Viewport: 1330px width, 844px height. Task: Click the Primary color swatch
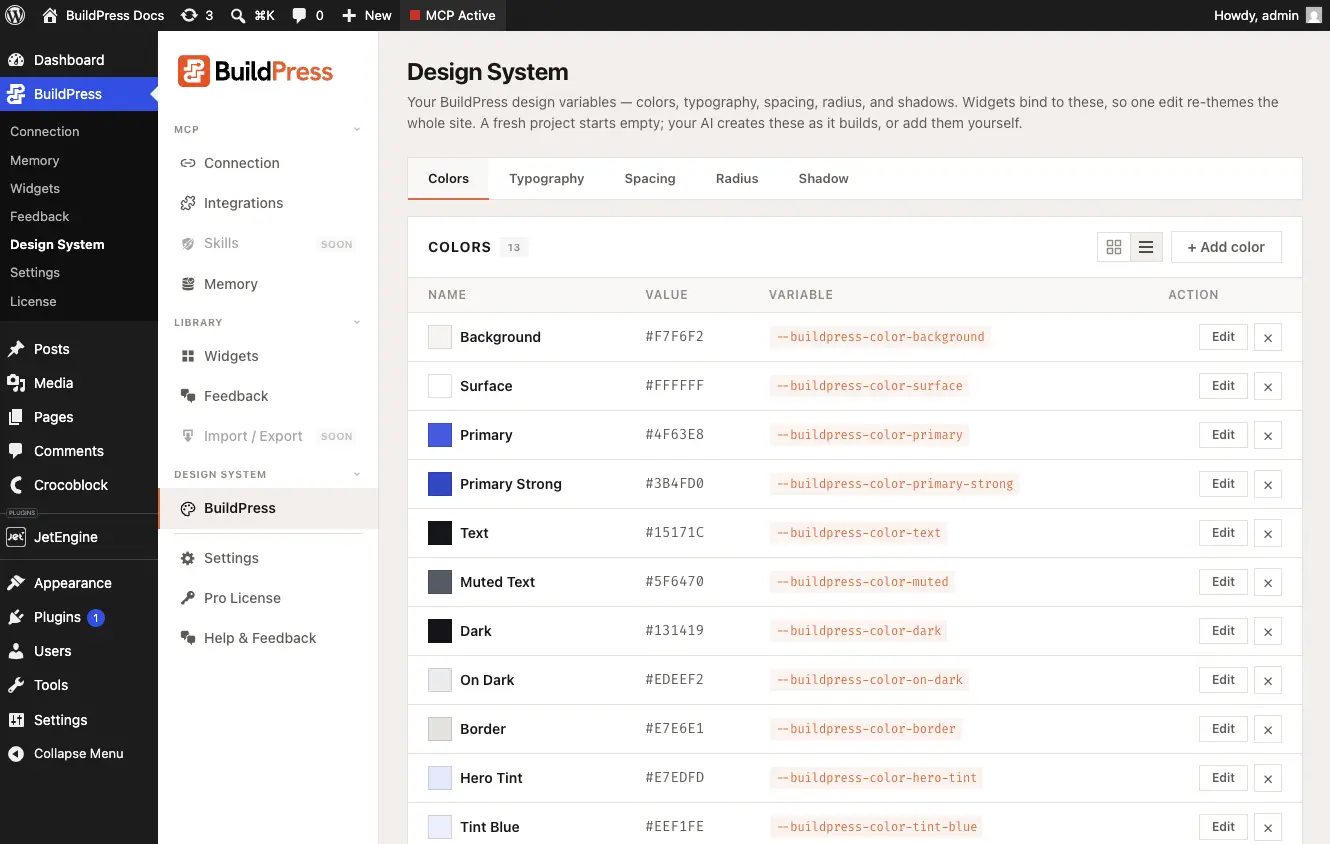(x=440, y=435)
